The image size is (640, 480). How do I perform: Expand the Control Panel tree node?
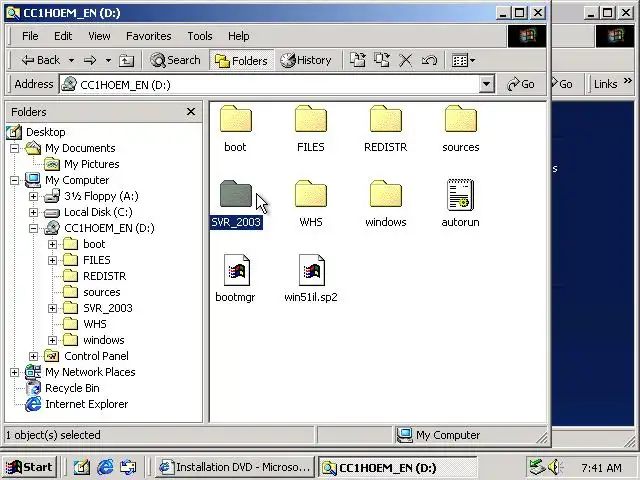(33, 356)
